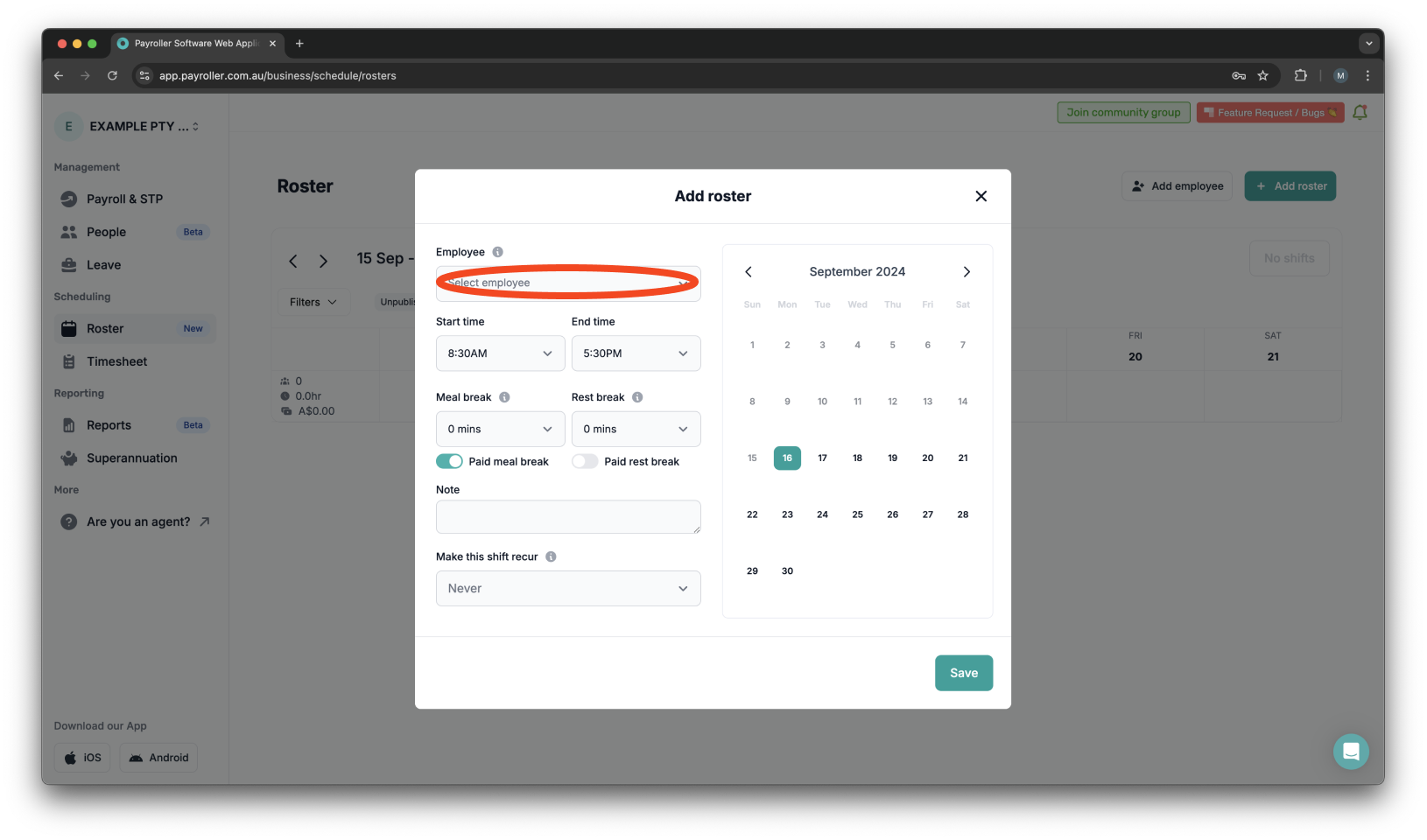Click the Rest break info icon
This screenshot has height=840, width=1427.
tap(637, 397)
